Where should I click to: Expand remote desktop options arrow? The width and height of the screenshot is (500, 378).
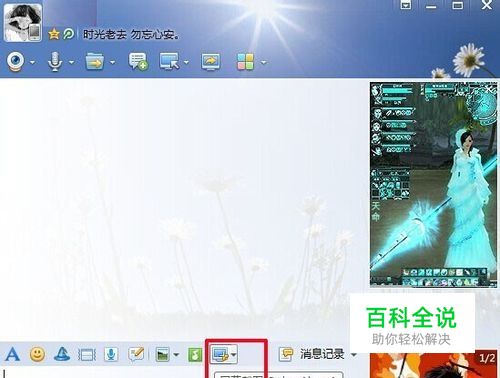click(186, 62)
